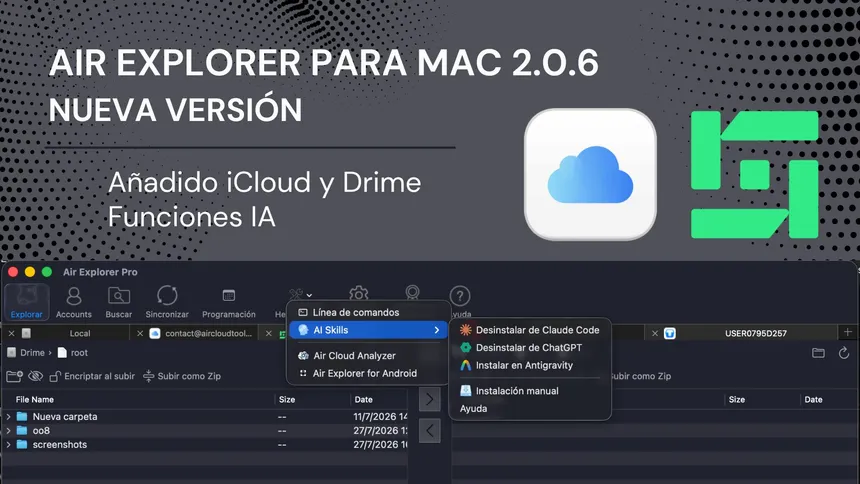
Task: Open the Programación schedule tool
Action: [x=229, y=302]
